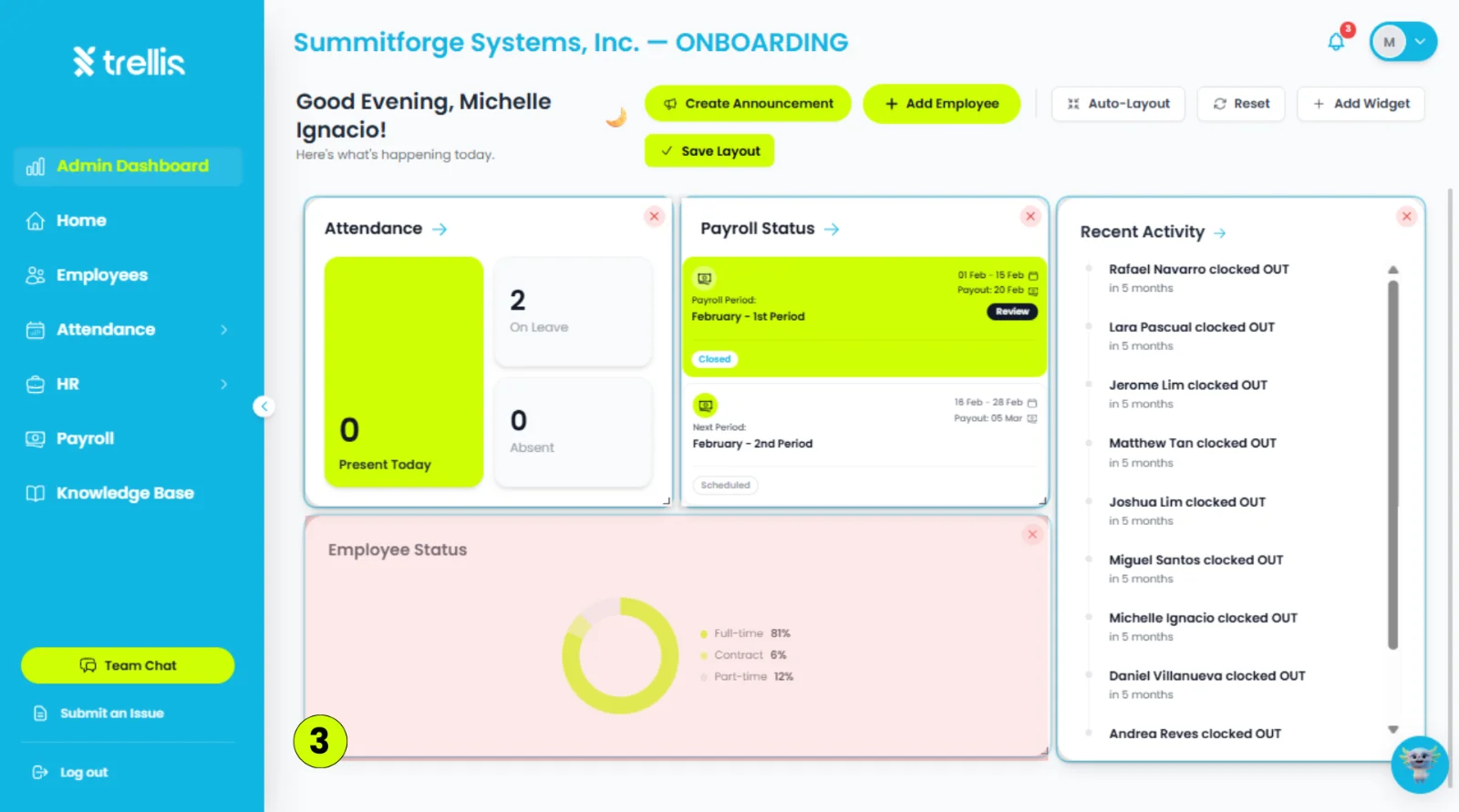Log out of the application
The width and height of the screenshot is (1459, 812).
click(70, 772)
